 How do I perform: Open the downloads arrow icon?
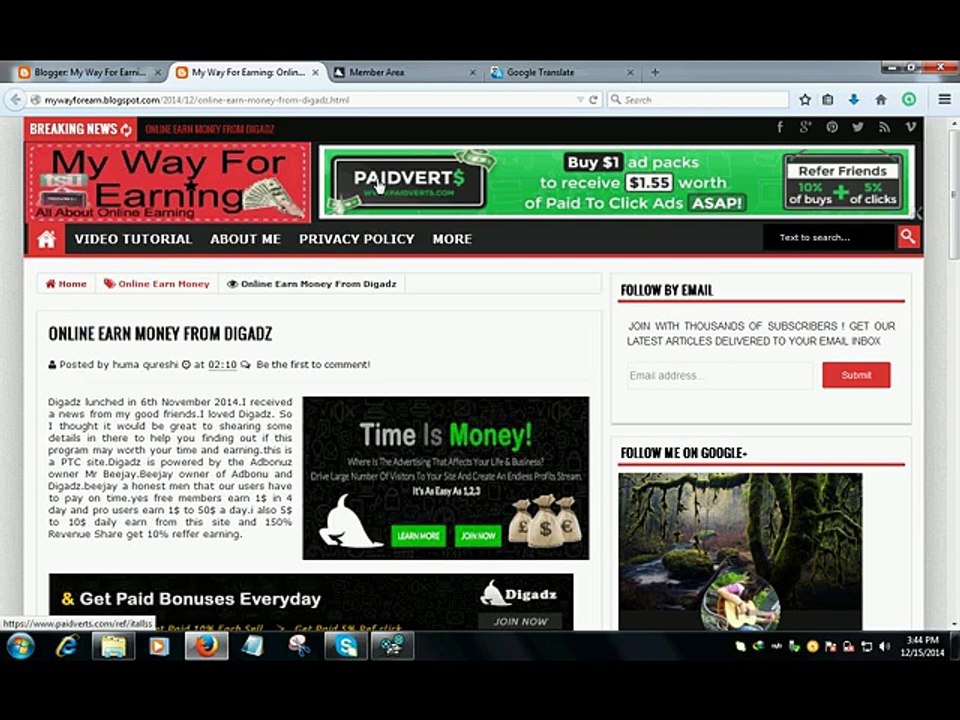[854, 99]
